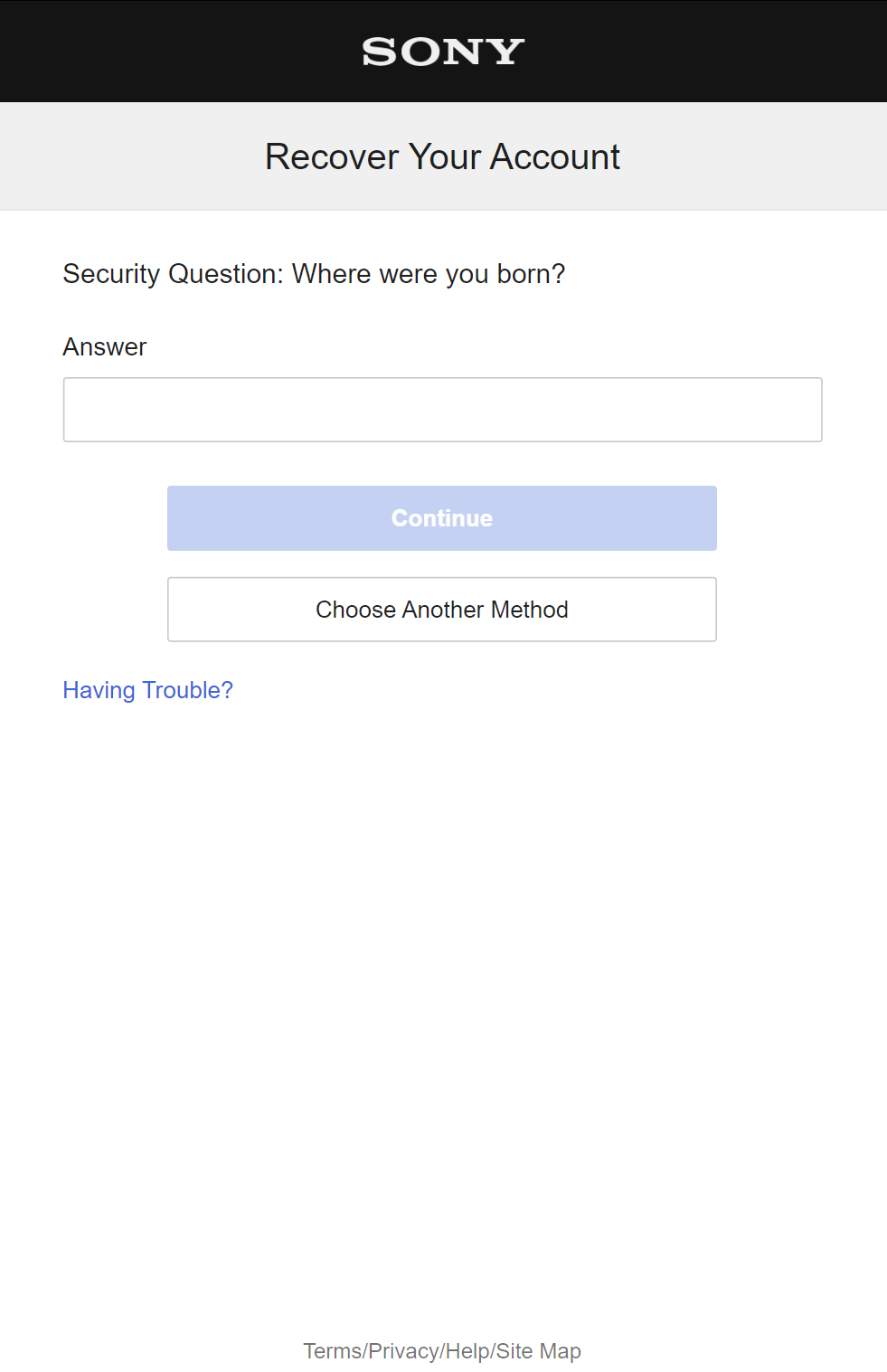Select Choose Another Method
The image size is (887, 1372).
(442, 610)
